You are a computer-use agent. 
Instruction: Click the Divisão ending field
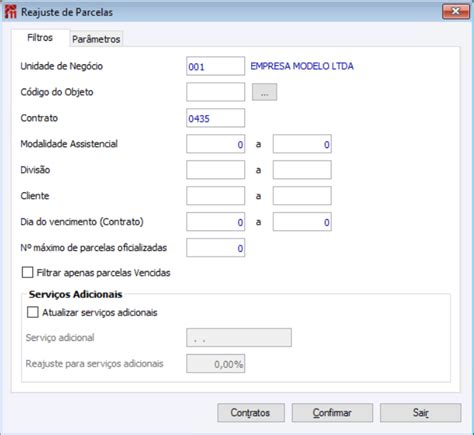(302, 170)
